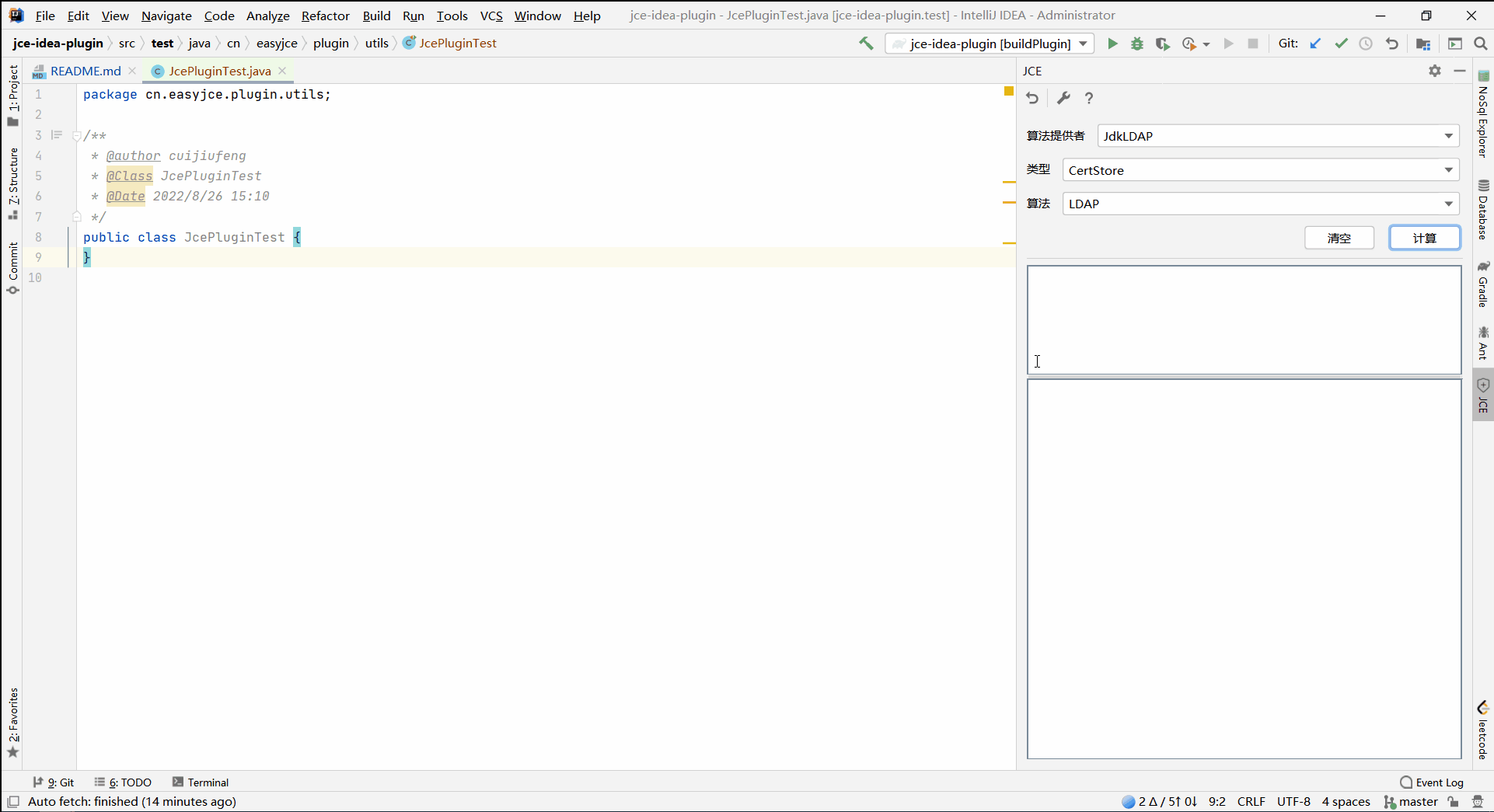This screenshot has height=812, width=1494.
Task: Open the 算法提供者 JdkLDAP dropdown
Action: 1278,136
